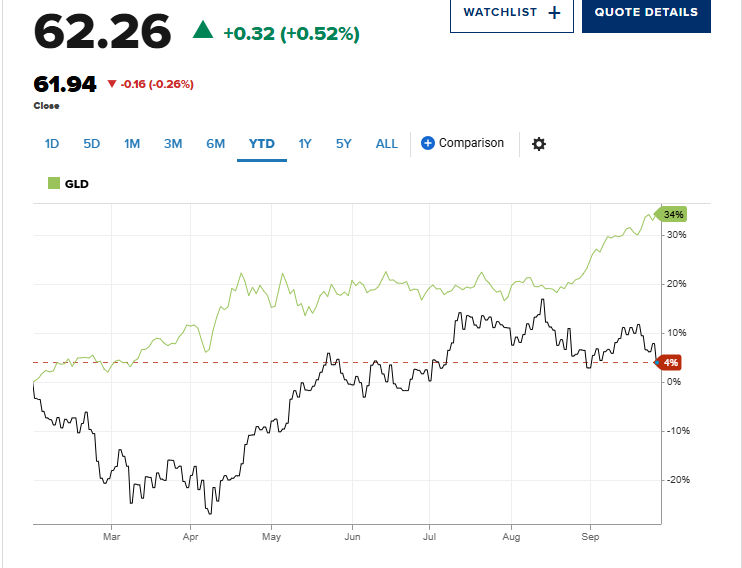Viewport: 742px width, 568px height.
Task: Click the blue plus Comparison icon
Action: point(428,143)
